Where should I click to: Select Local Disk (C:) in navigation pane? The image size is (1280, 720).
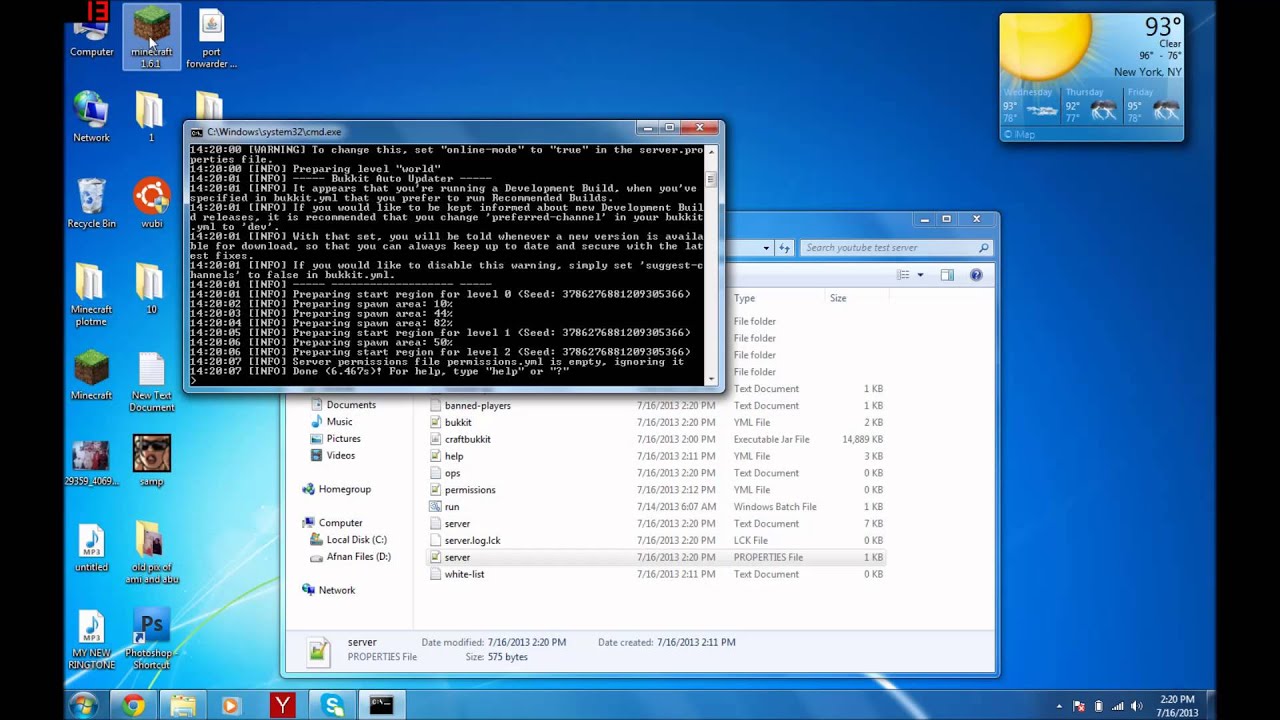pyautogui.click(x=356, y=540)
